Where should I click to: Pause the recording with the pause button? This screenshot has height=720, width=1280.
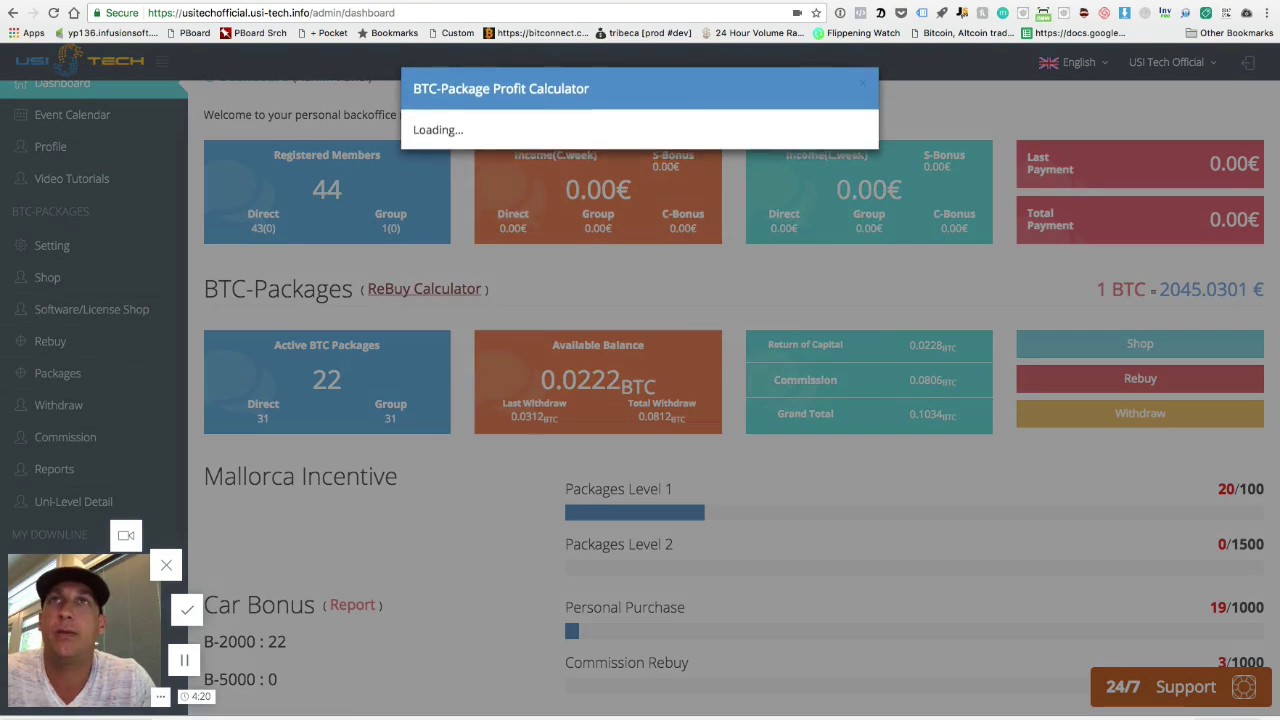[184, 660]
